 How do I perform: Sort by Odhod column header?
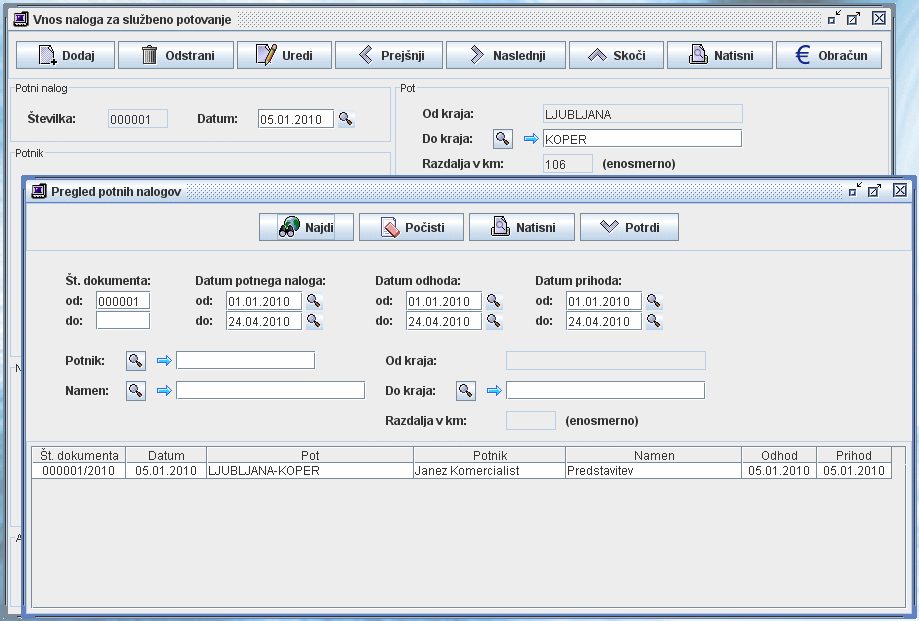coord(779,455)
